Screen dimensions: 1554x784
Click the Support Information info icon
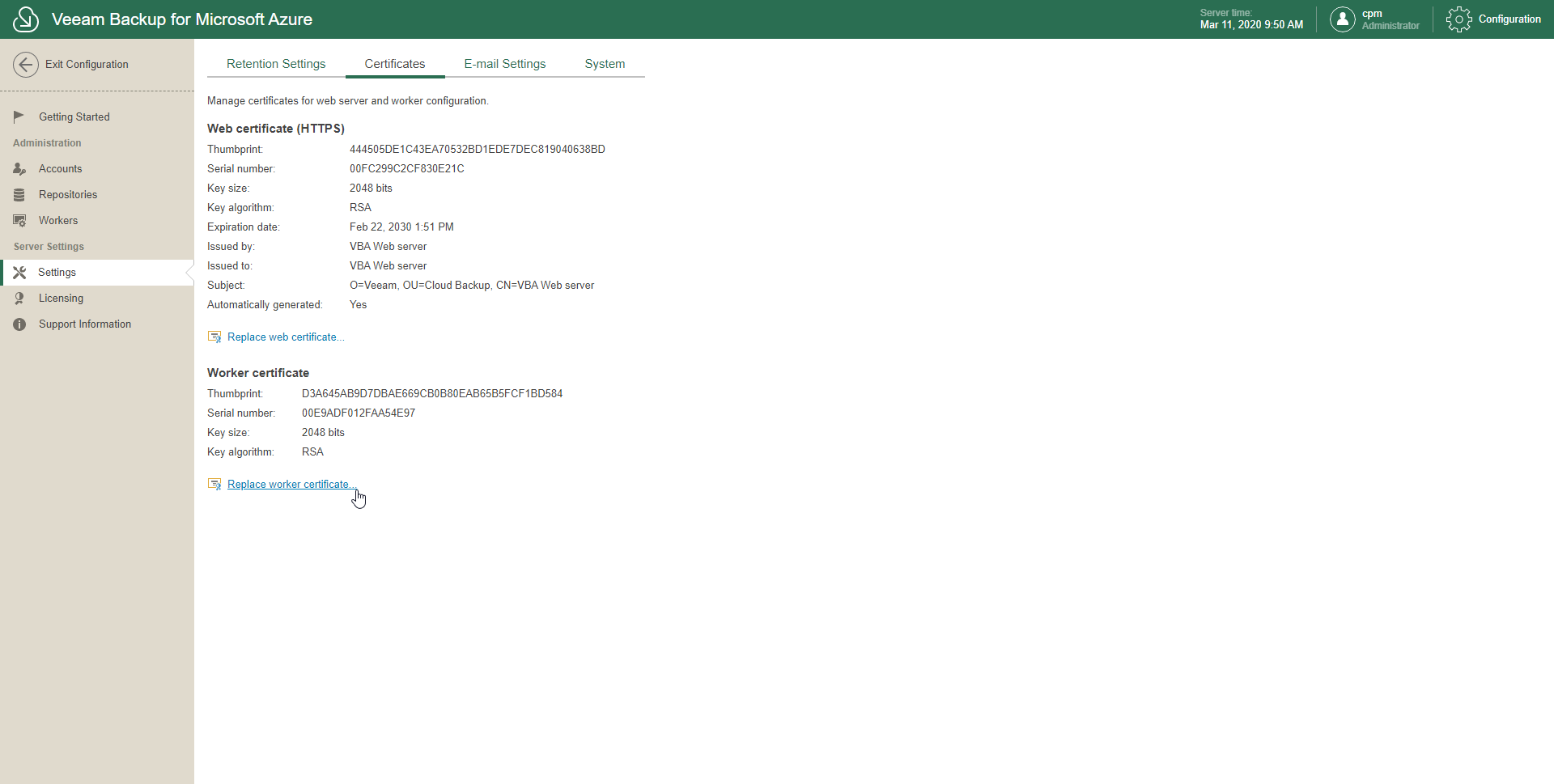tap(19, 324)
